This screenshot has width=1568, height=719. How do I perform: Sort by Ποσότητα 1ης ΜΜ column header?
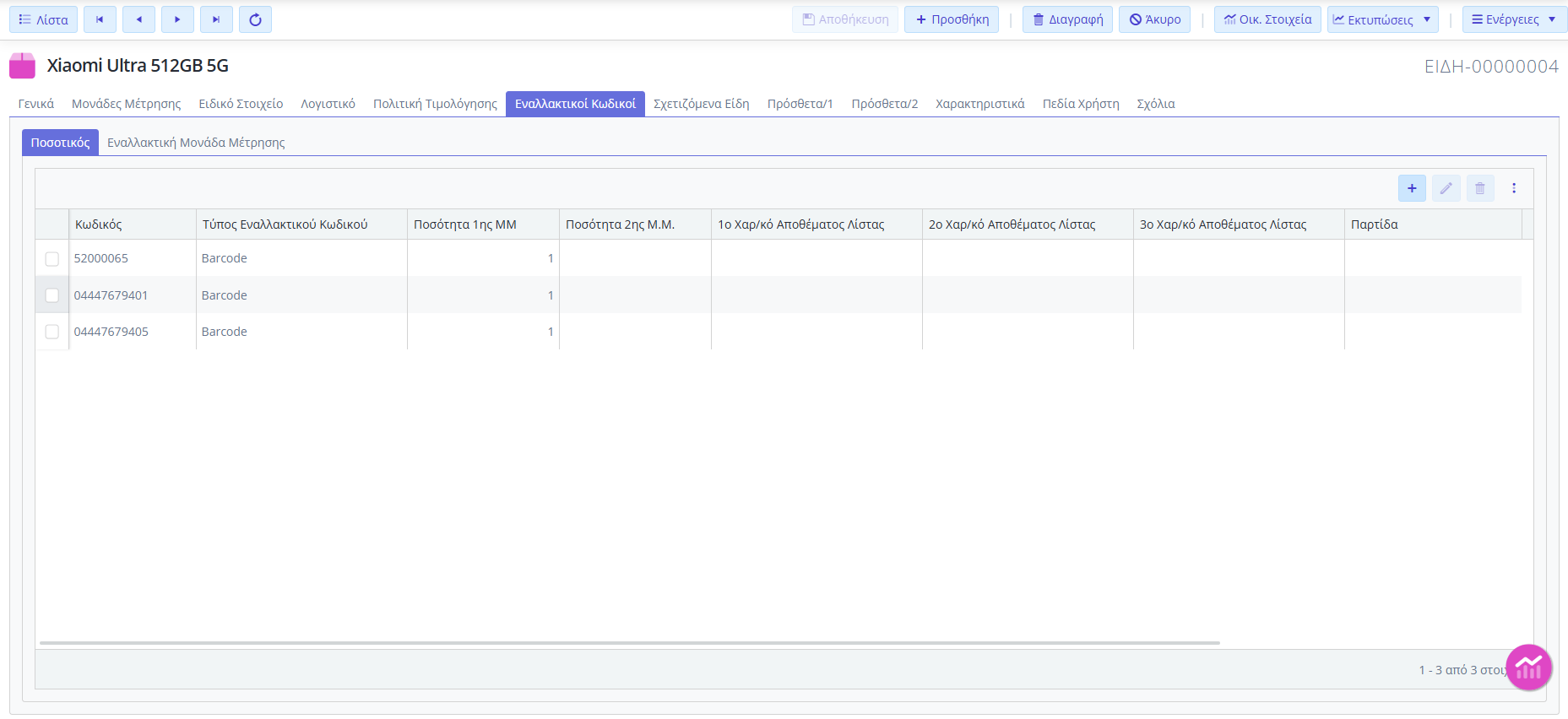point(483,224)
